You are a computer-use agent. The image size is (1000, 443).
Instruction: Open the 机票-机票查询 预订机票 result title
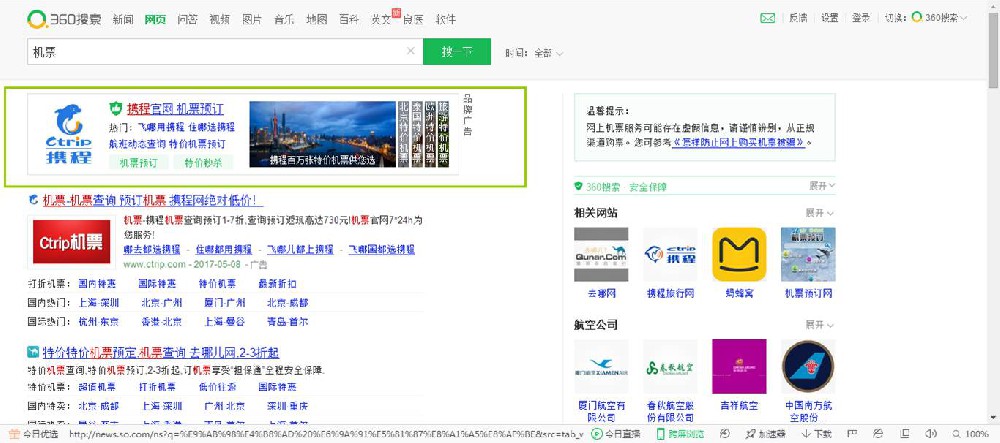(152, 200)
